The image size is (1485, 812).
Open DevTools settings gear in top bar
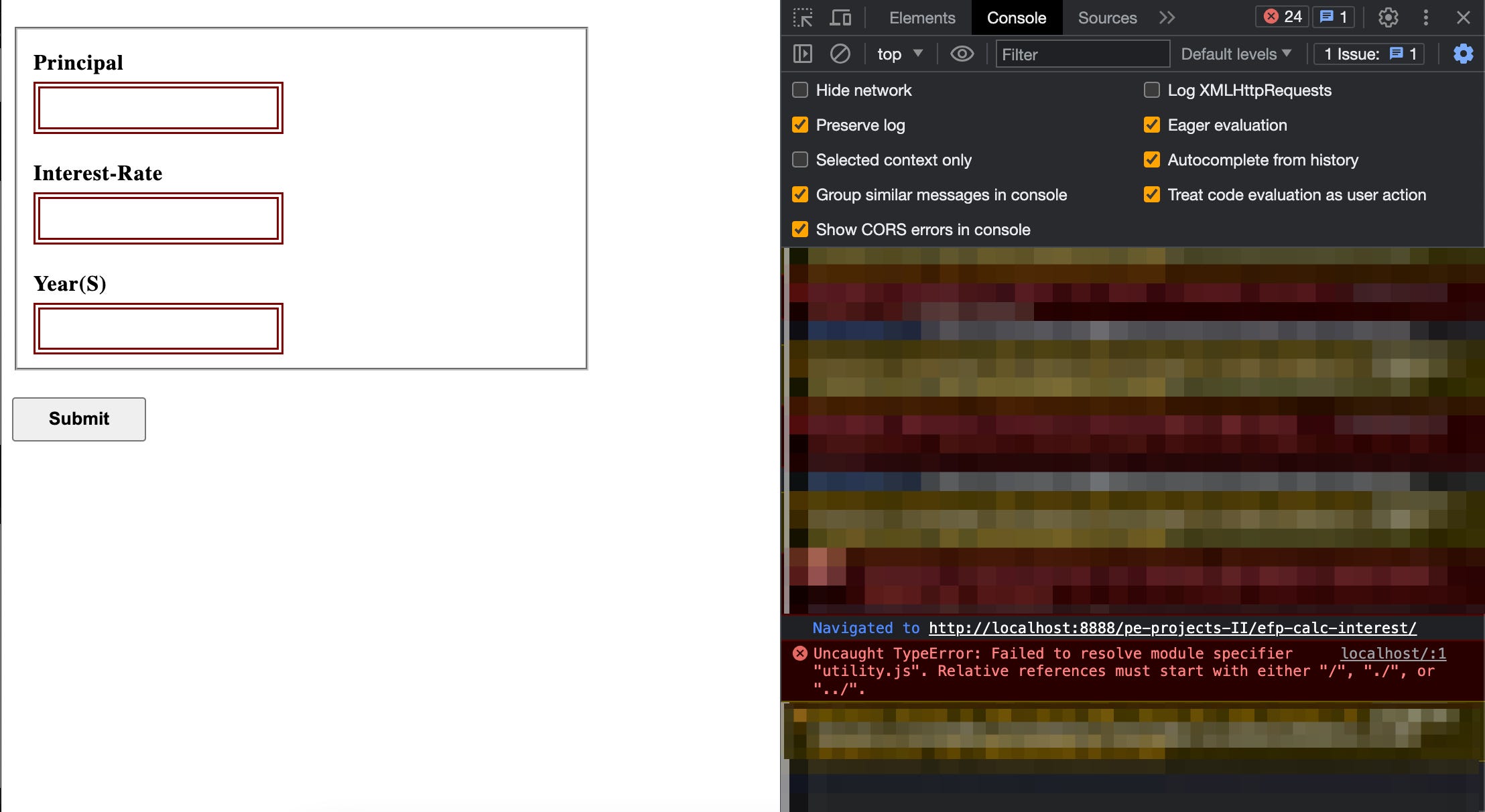pyautogui.click(x=1388, y=17)
